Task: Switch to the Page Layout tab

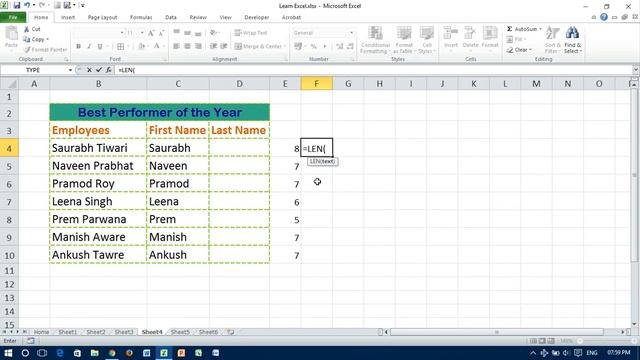Action: (x=102, y=18)
